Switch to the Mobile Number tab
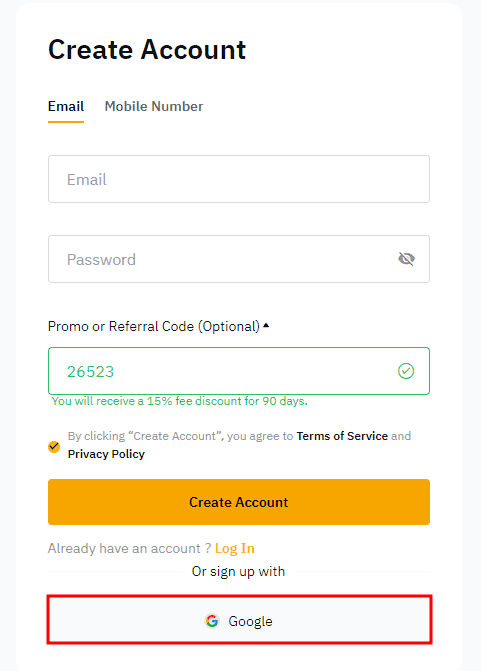 (154, 106)
